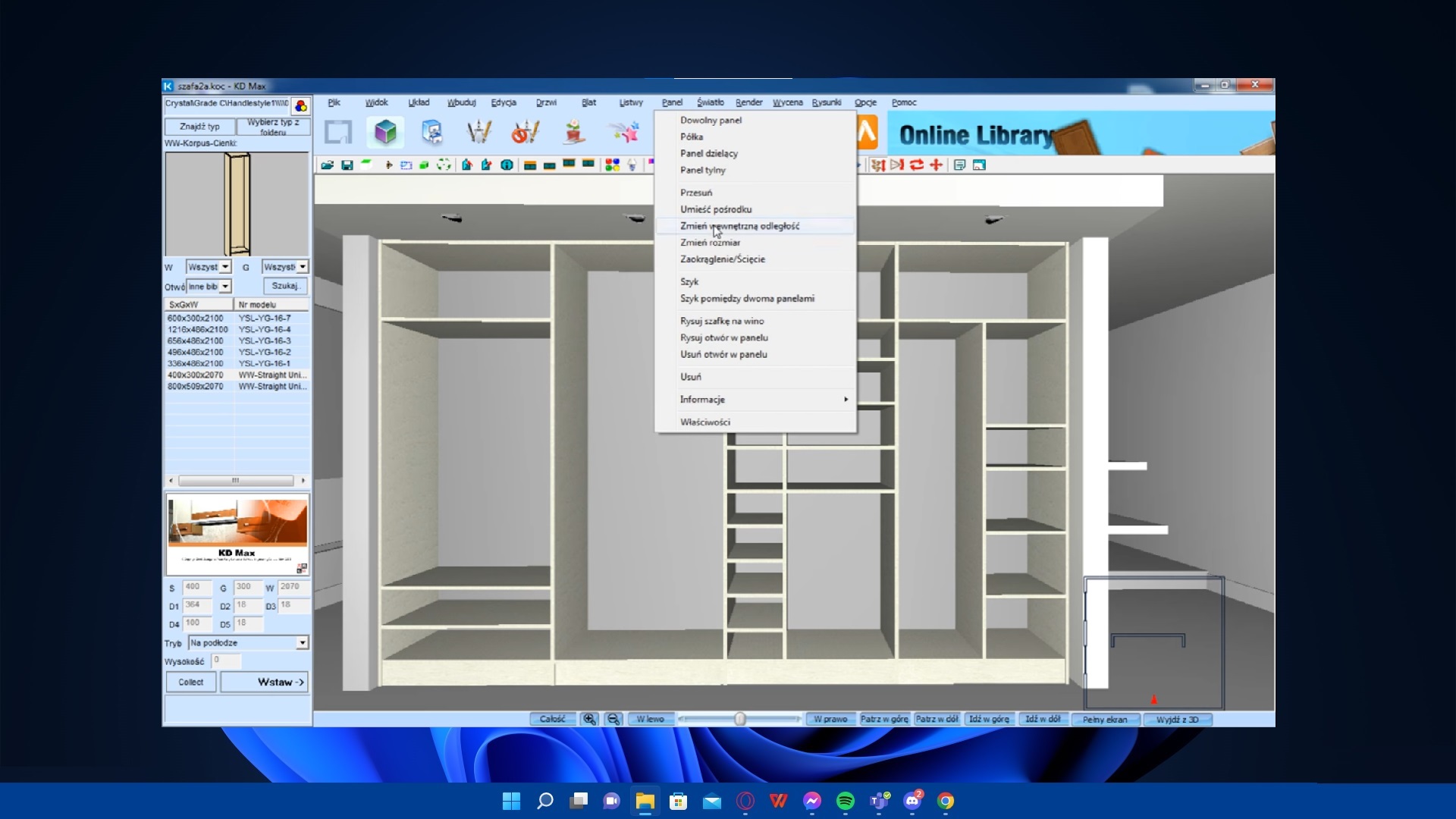Click the color palette icon beside CrystalGrade
Image resolution: width=1456 pixels, height=819 pixels.
[x=301, y=105]
